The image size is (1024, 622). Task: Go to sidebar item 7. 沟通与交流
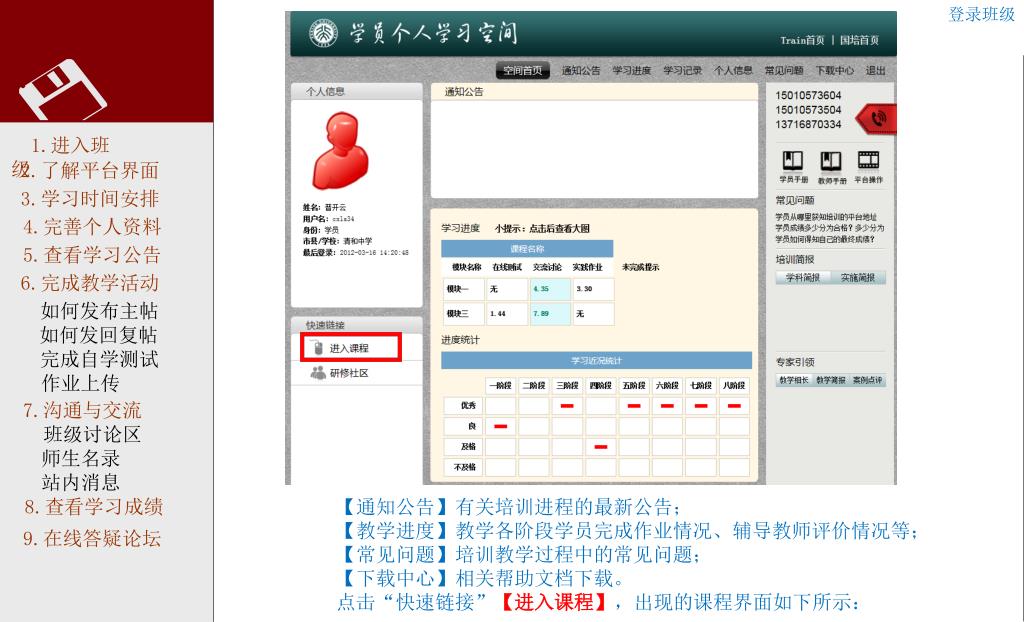click(82, 410)
